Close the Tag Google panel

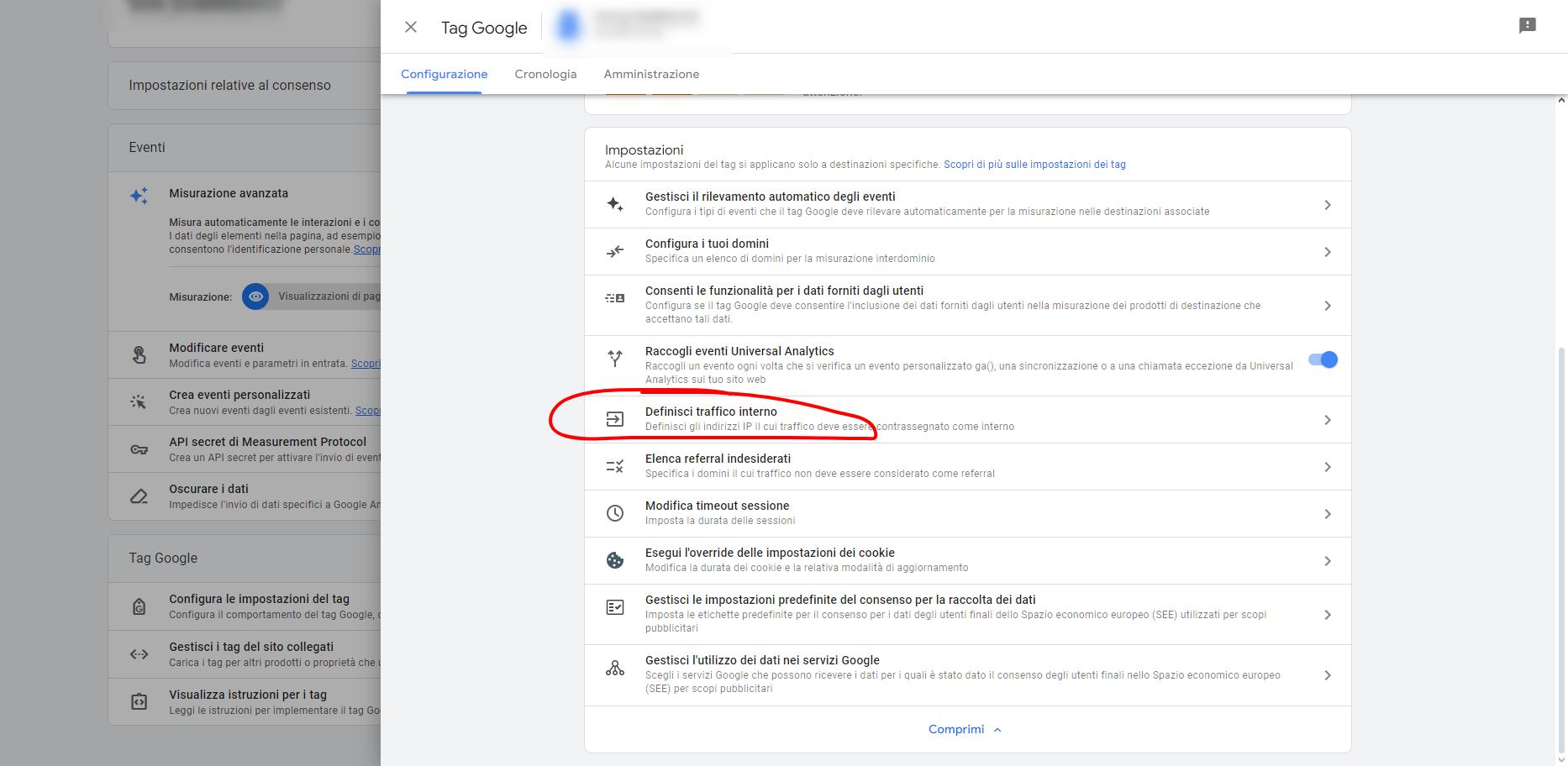[x=411, y=27]
